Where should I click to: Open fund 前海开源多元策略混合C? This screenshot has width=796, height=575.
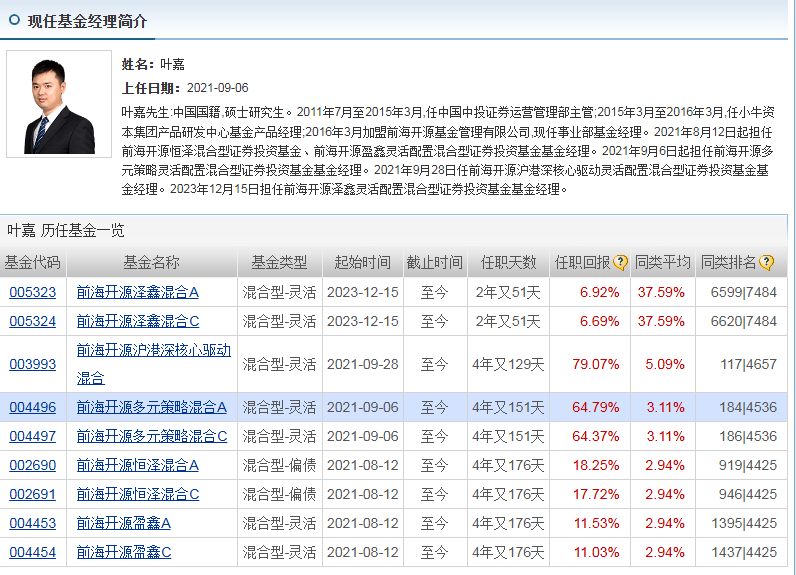pyautogui.click(x=152, y=436)
